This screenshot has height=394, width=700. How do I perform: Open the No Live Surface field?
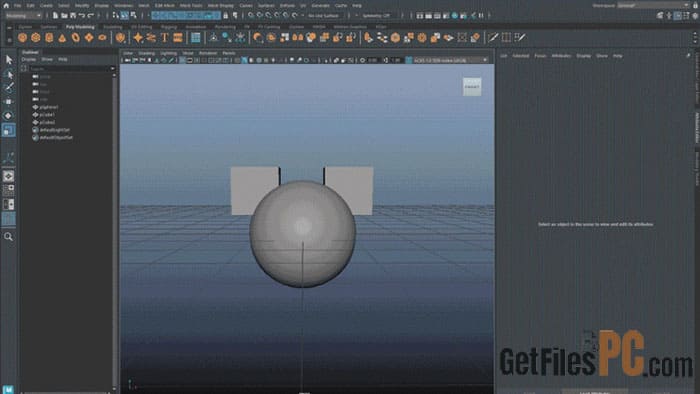(325, 16)
